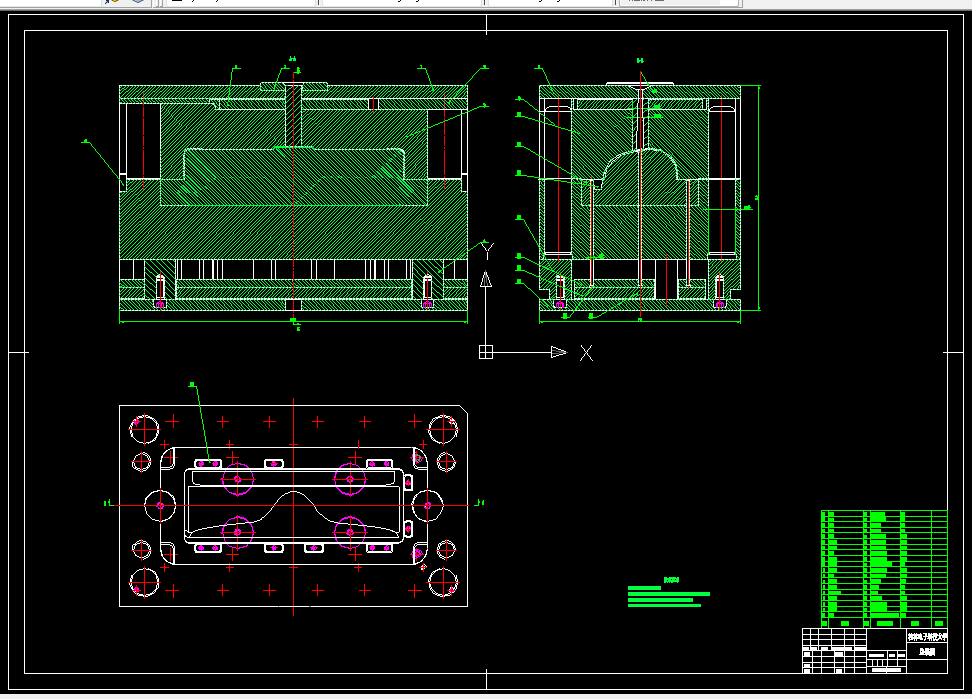Select the green parts list table
972x699 pixels.
[x=884, y=569]
